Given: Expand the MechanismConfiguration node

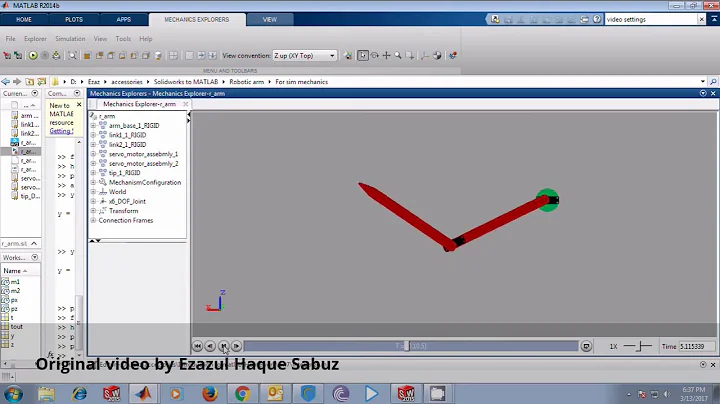Looking at the screenshot, I should pos(93,182).
